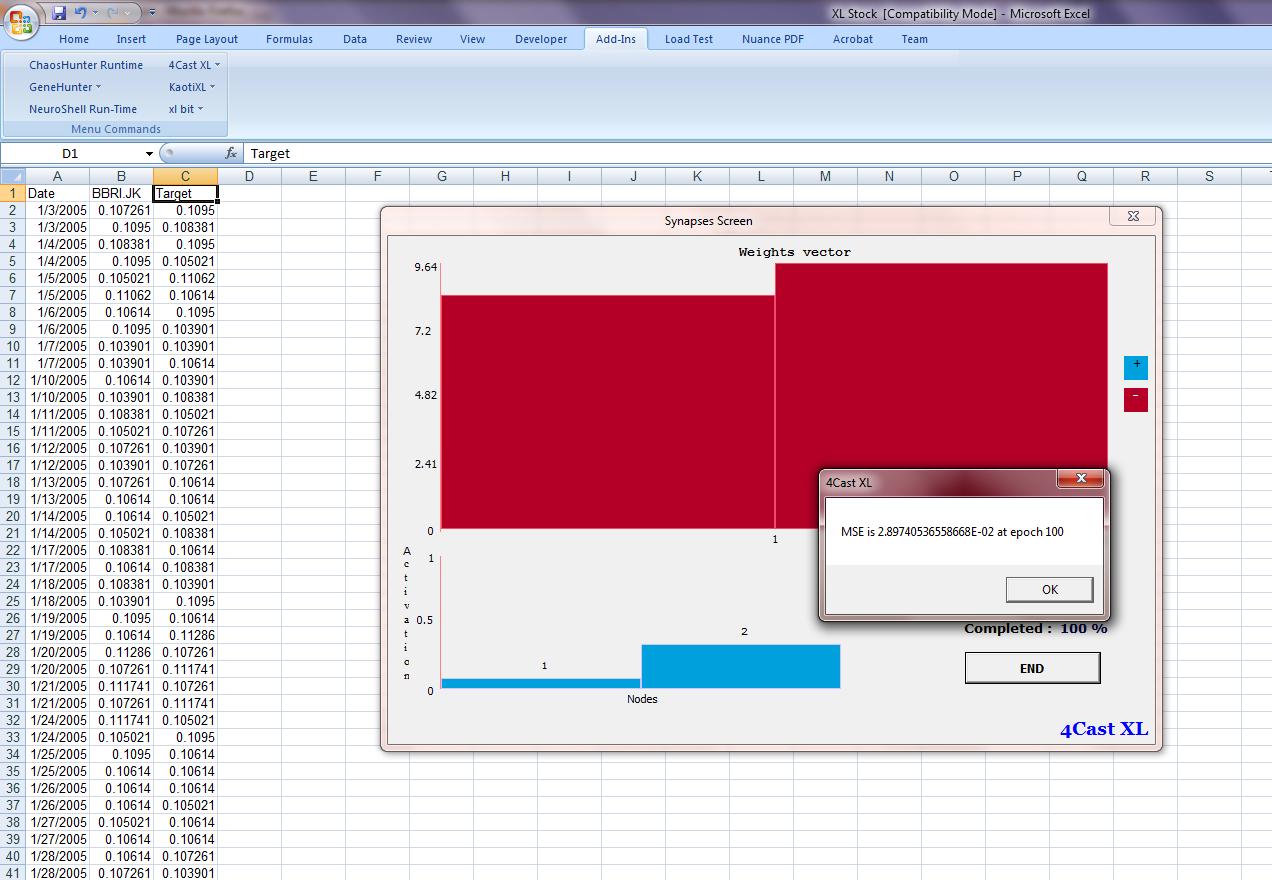Switch to the View tab
Screen dimensions: 1272x880
[473, 39]
